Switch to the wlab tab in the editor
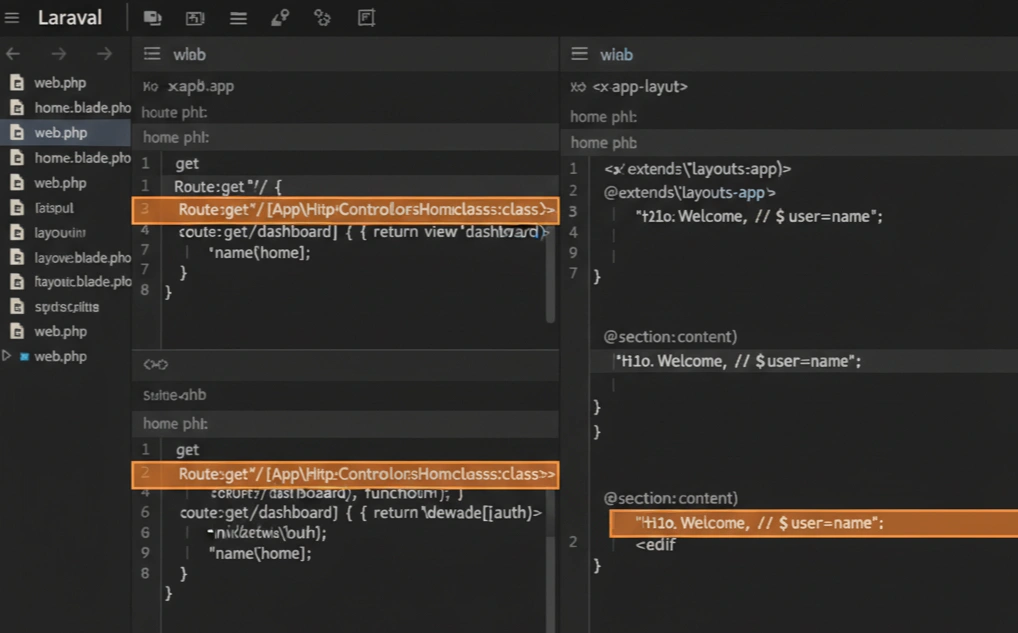 [190, 53]
